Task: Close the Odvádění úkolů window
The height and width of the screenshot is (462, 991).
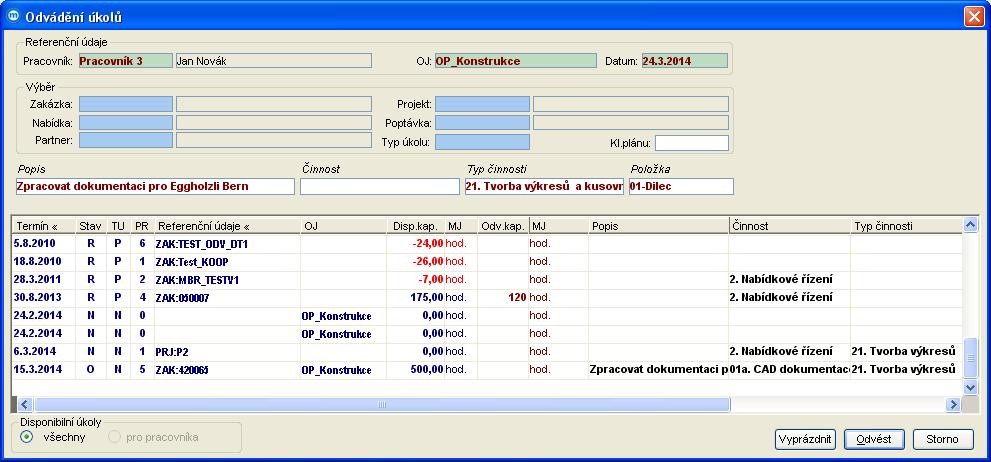Action: click(973, 16)
